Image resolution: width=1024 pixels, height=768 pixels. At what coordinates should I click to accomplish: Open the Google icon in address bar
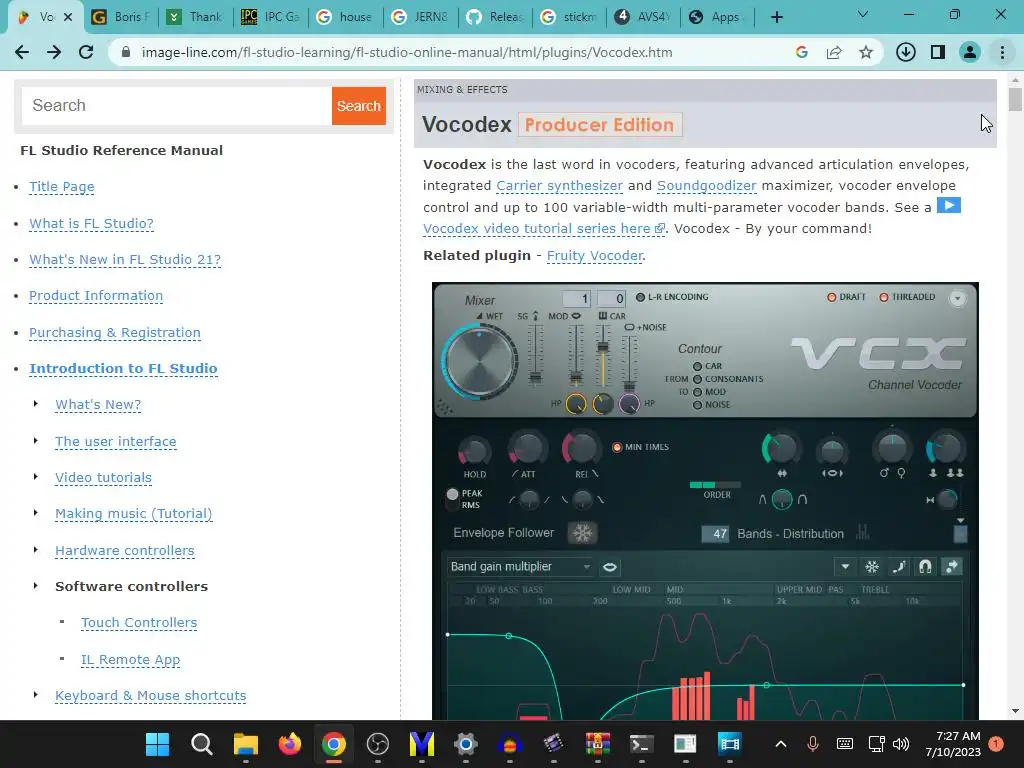(x=802, y=52)
